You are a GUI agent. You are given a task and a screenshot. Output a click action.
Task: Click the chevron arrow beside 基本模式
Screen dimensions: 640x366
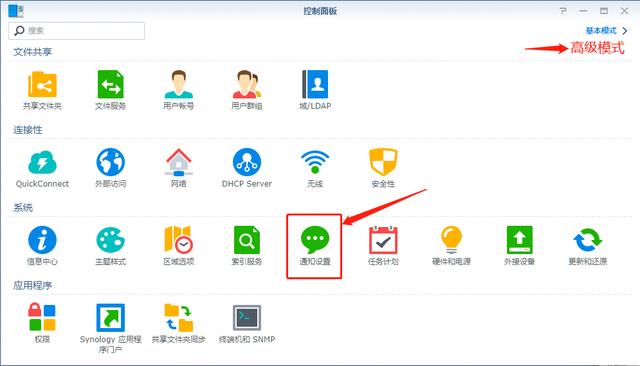point(624,31)
